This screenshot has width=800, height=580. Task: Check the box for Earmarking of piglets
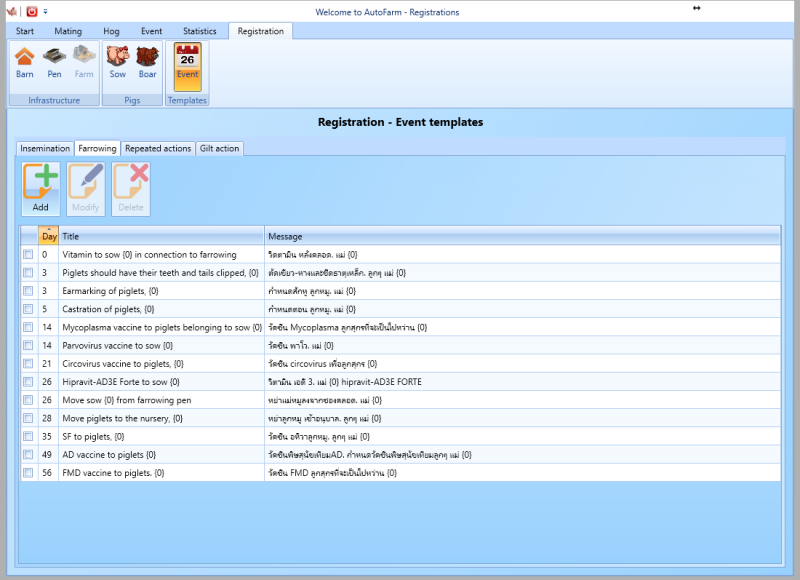[x=28, y=291]
